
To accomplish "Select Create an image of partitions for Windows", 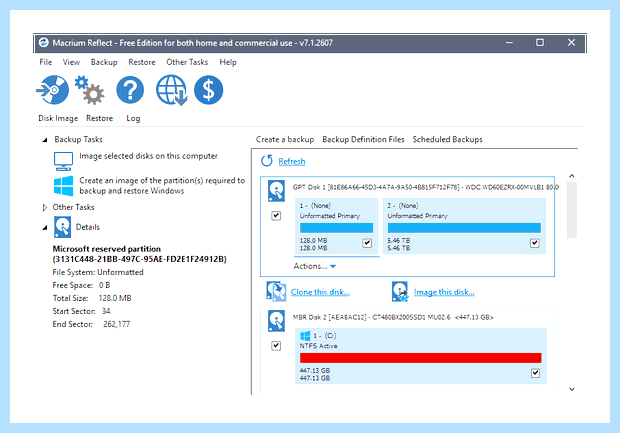I will [x=162, y=185].
